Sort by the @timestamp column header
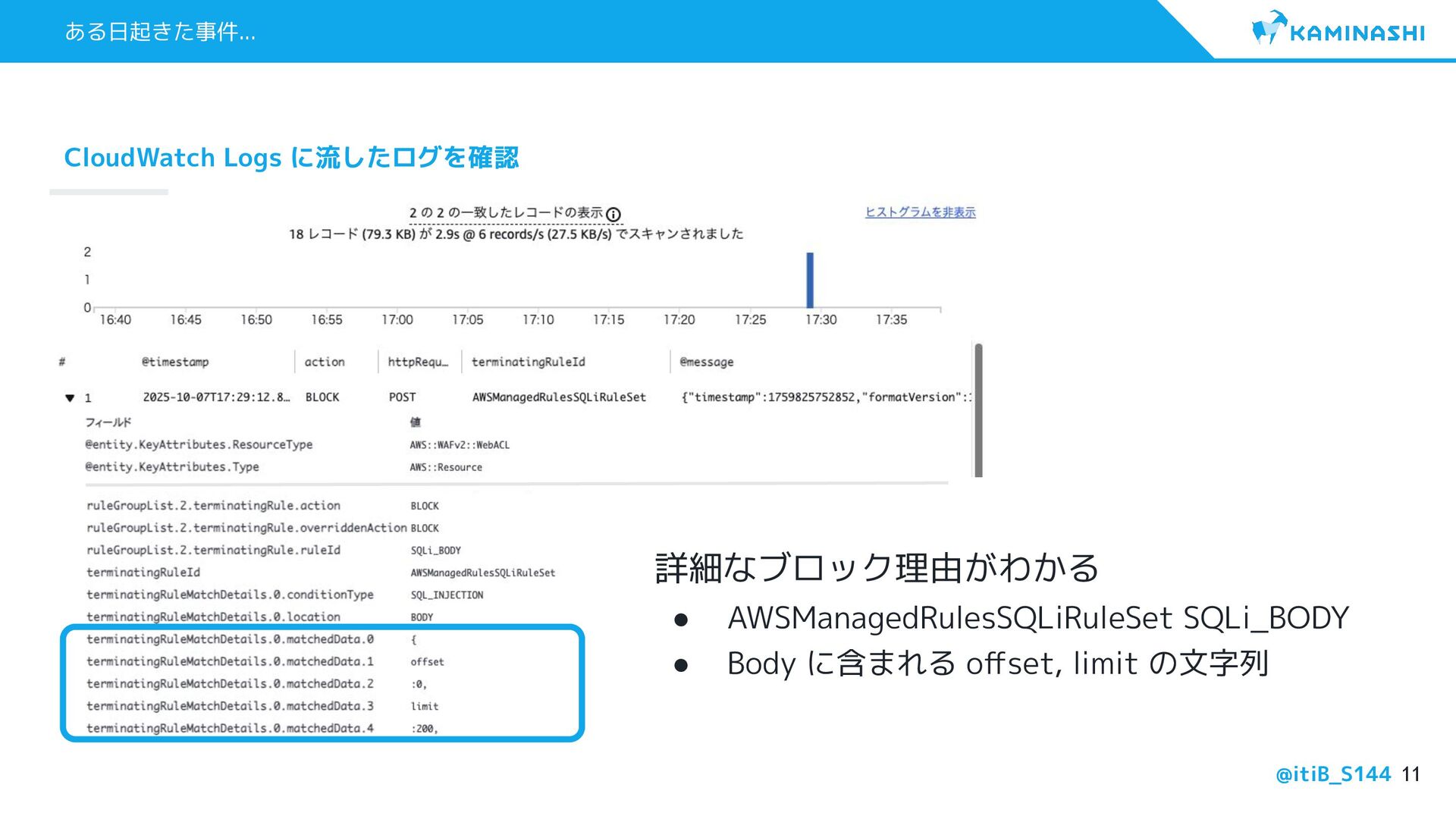Viewport: 1456px width, 819px height. (175, 362)
